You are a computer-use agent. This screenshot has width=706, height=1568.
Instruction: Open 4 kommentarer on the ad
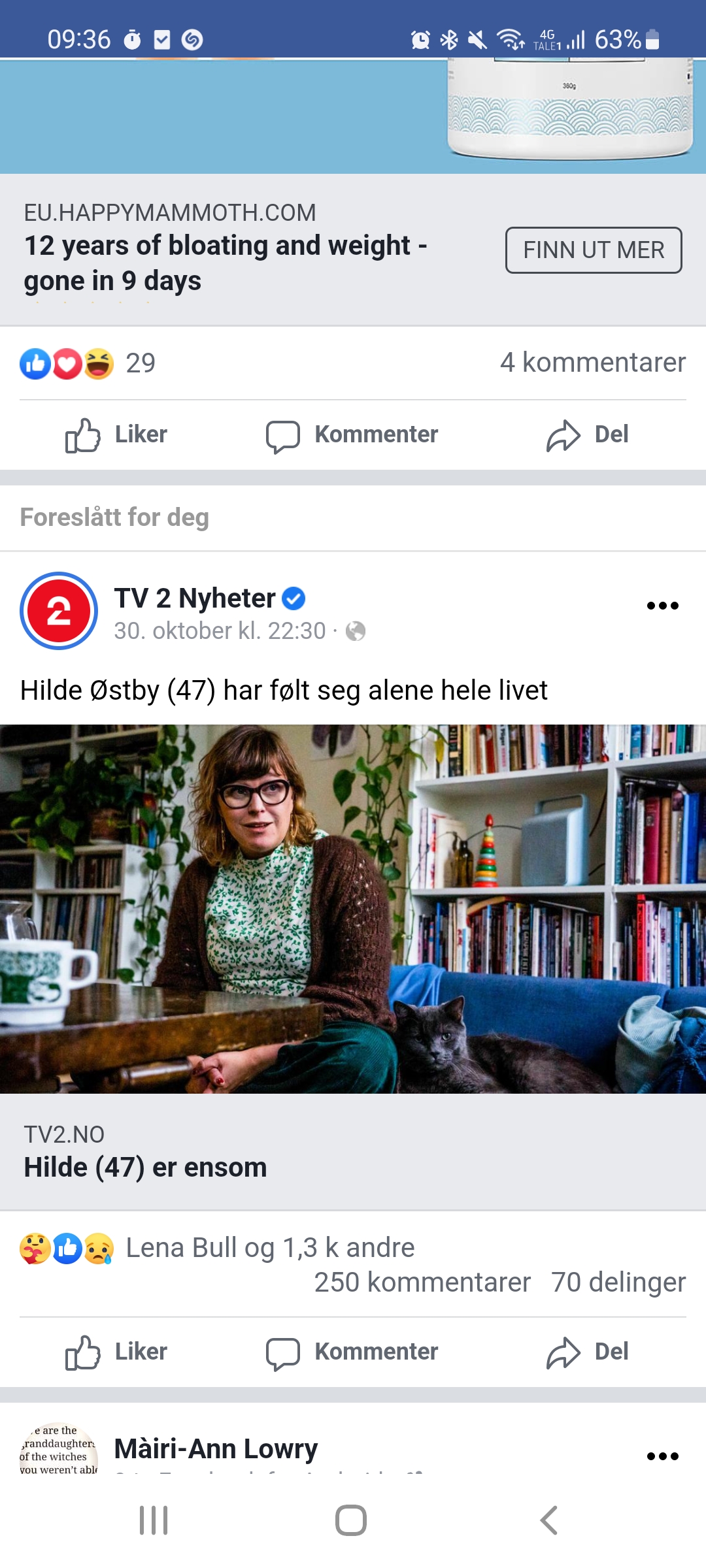[x=593, y=363]
